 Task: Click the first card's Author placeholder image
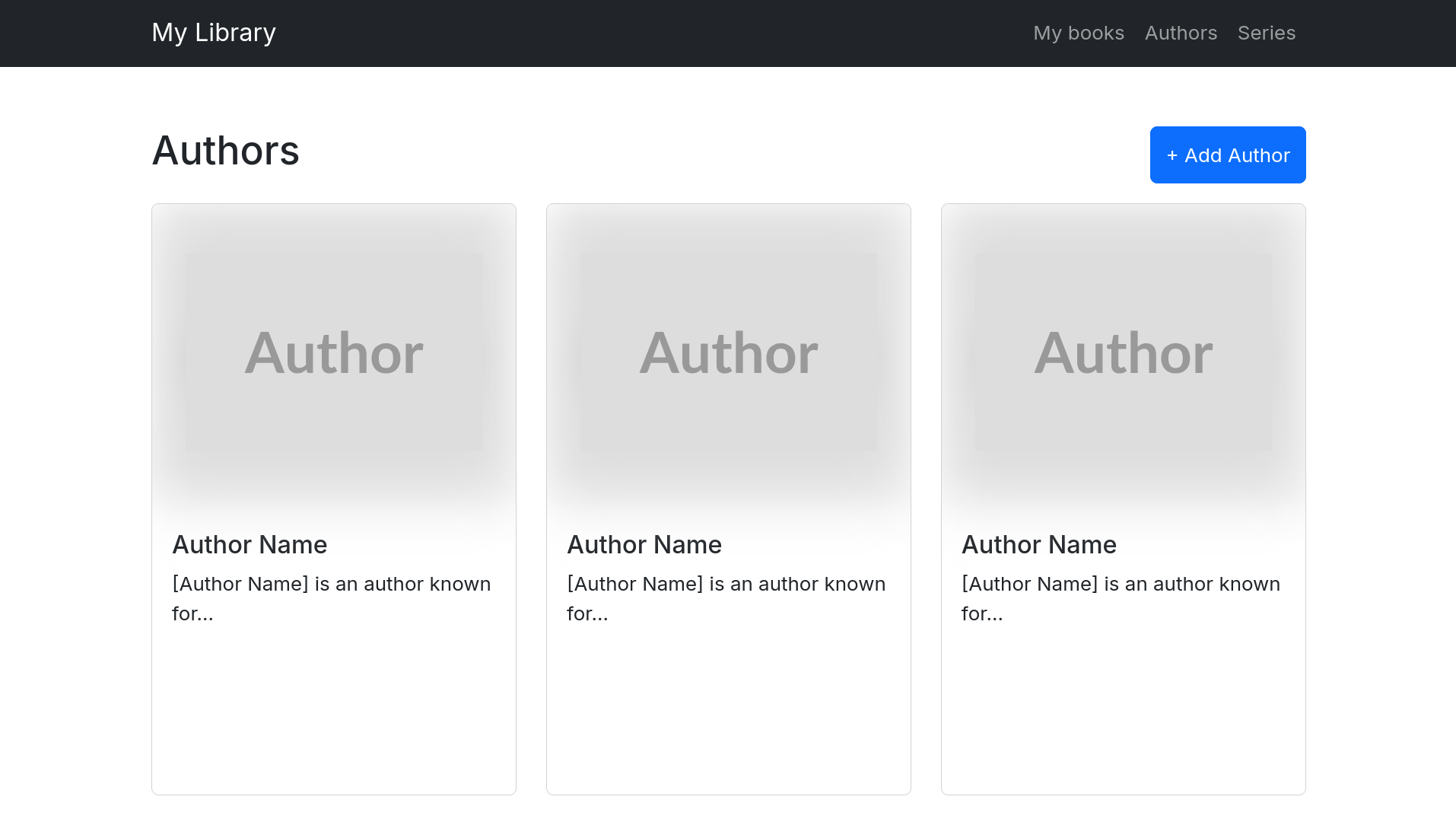point(334,352)
